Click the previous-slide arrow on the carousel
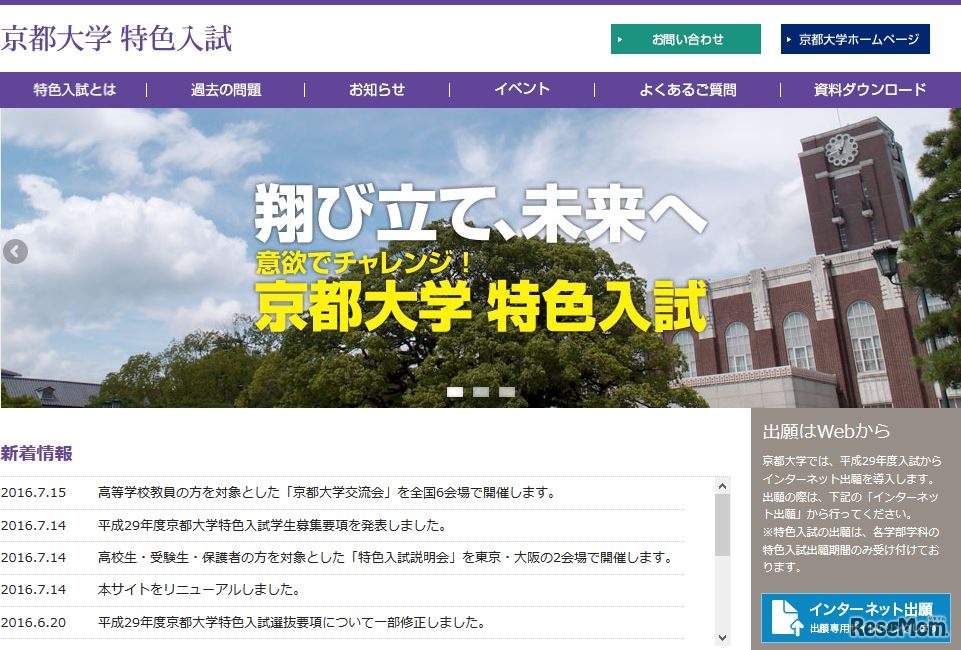Image resolution: width=961 pixels, height=650 pixels. tap(14, 252)
